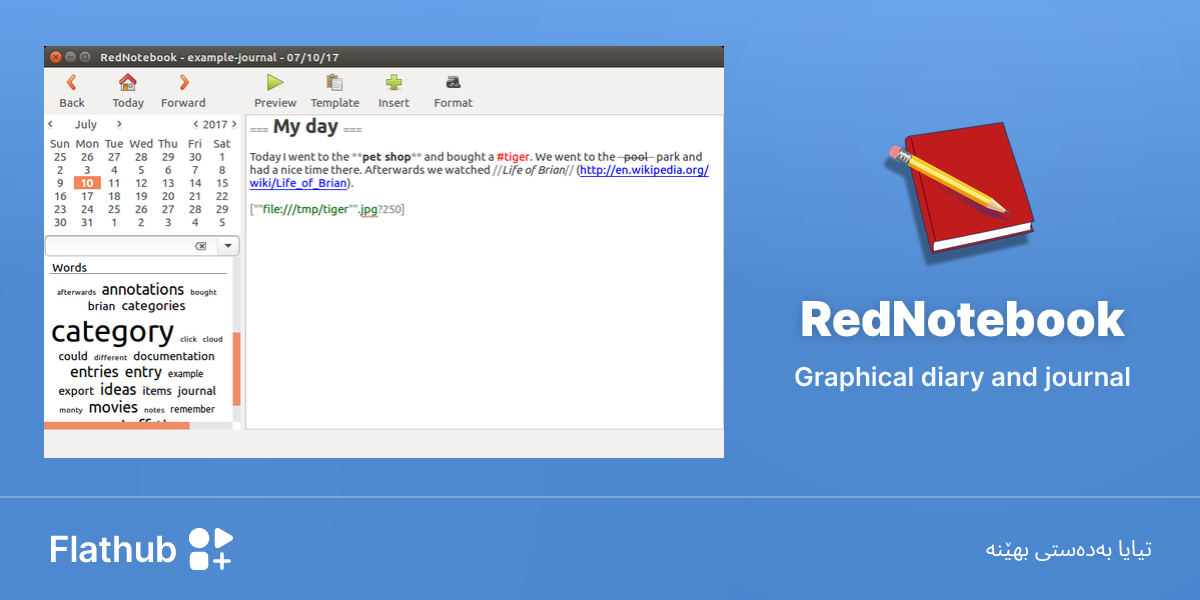Click 'example' in the word cloud

(185, 374)
